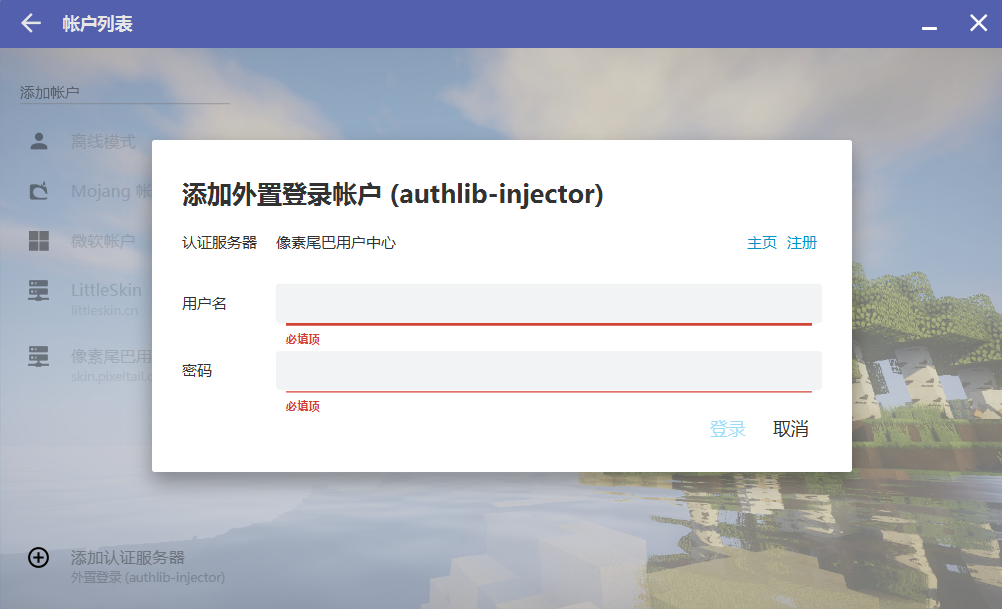Minimize the launcher window

pos(929,24)
